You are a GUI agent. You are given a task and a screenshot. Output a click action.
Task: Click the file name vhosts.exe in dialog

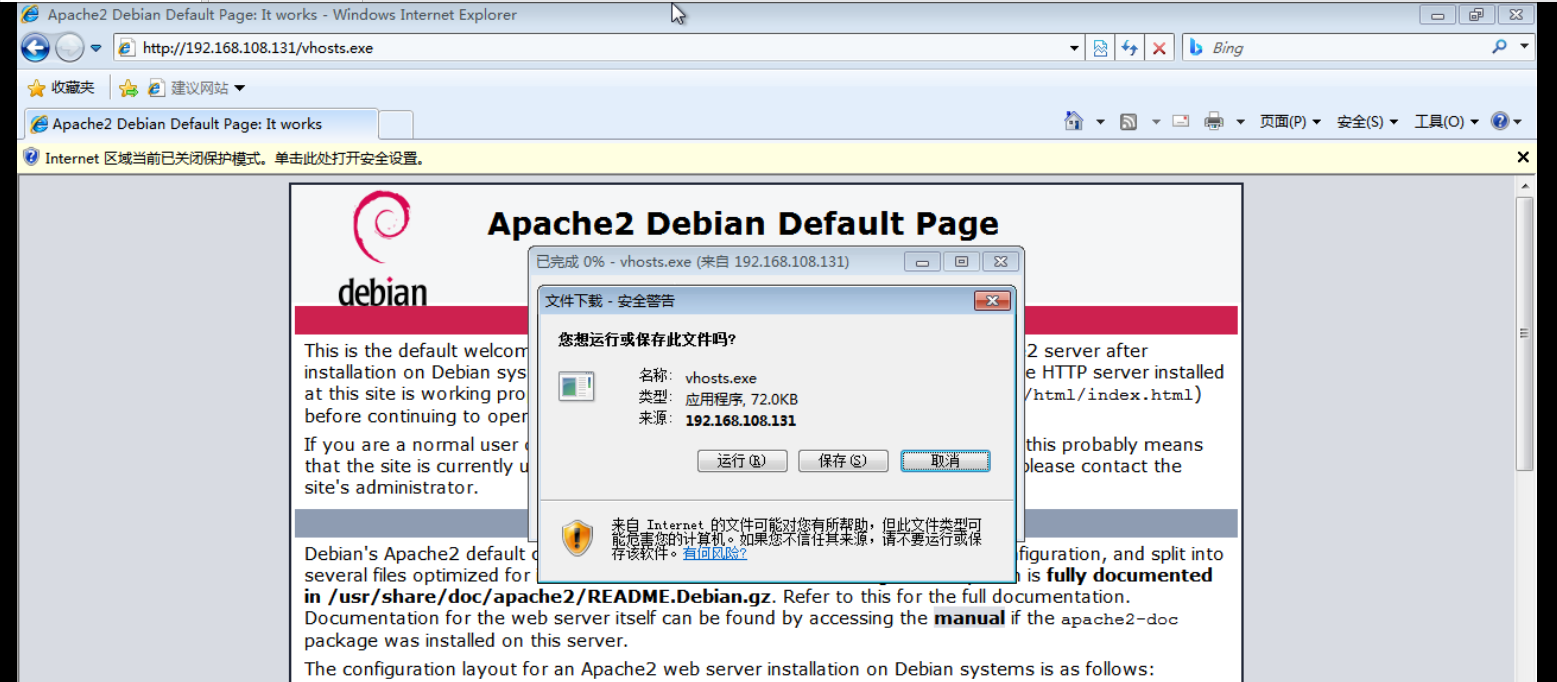[x=721, y=378]
